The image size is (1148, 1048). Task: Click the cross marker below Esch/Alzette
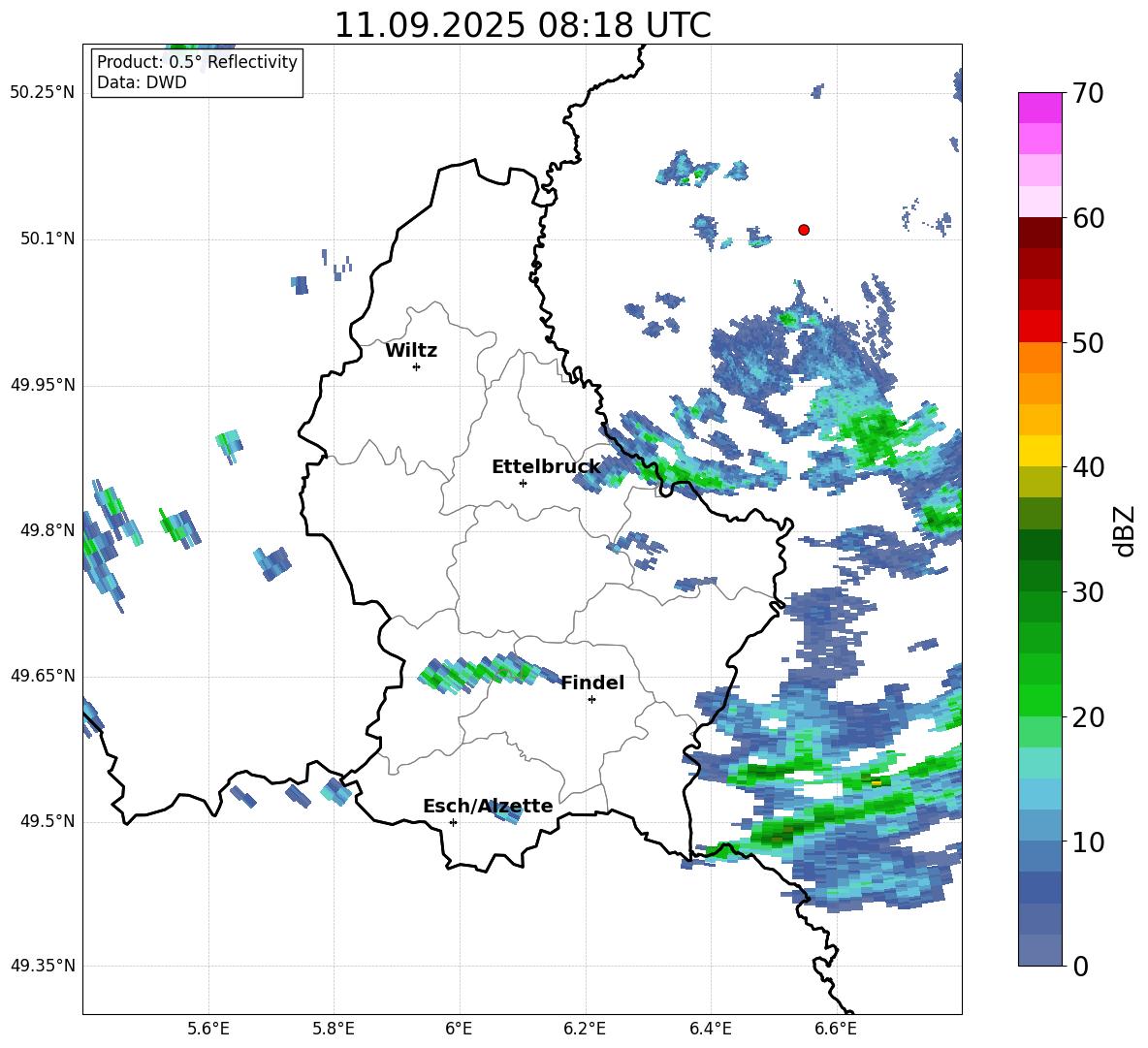coord(453,822)
